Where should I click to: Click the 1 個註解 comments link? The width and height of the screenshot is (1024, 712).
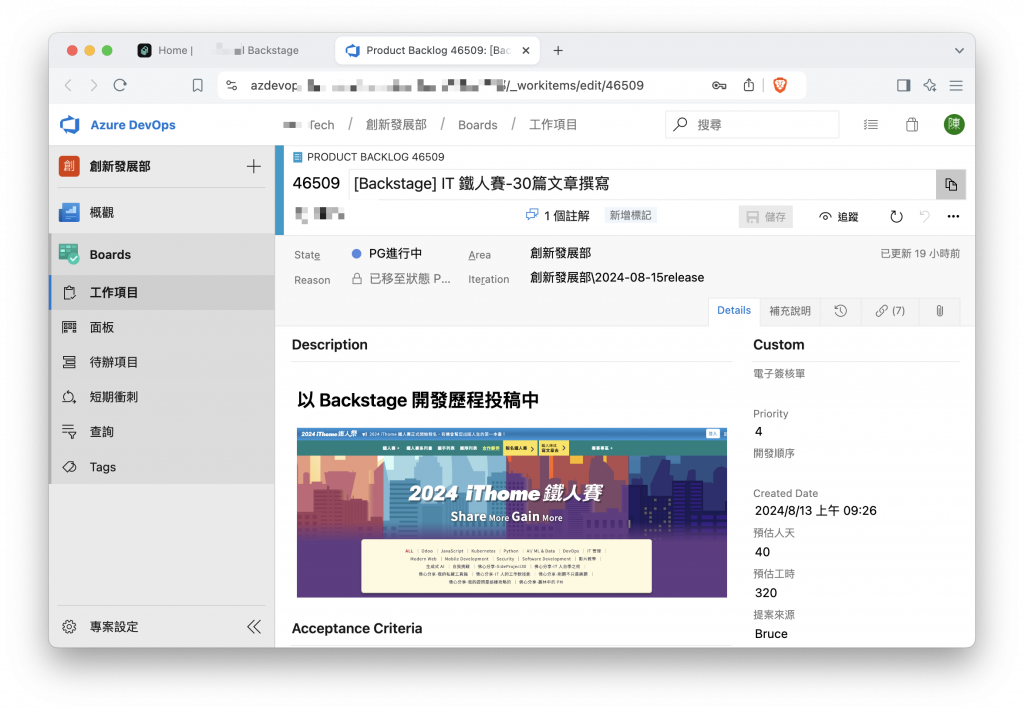pyautogui.click(x=558, y=216)
